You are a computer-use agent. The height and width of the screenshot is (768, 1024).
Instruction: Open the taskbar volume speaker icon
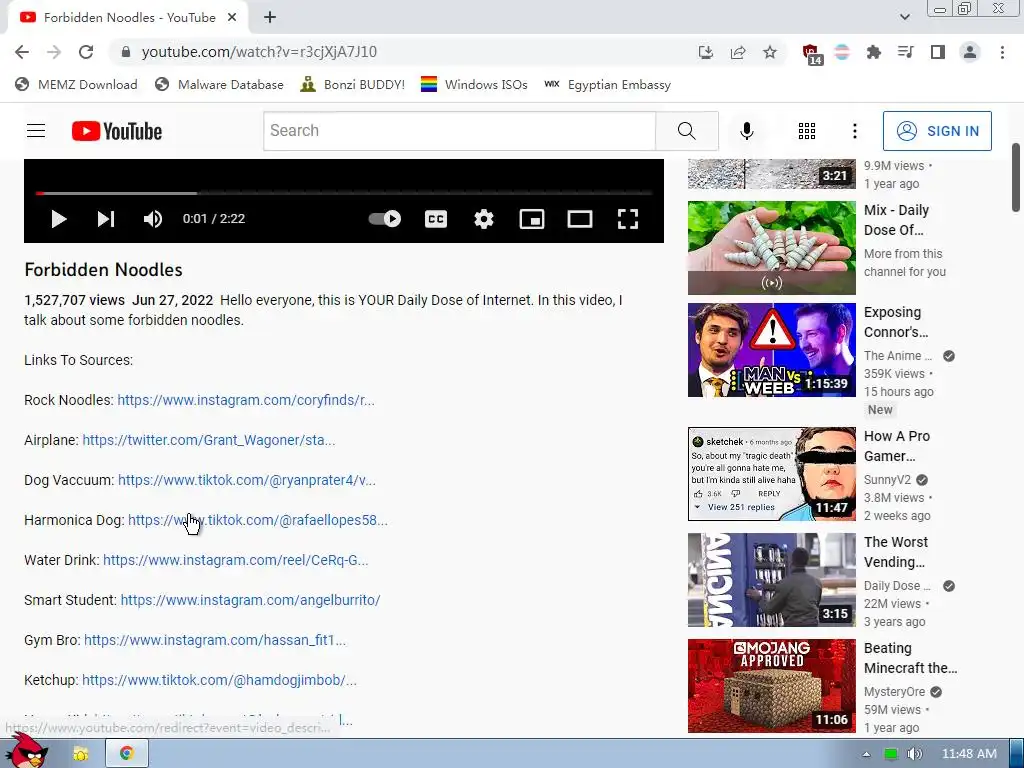tap(914, 754)
